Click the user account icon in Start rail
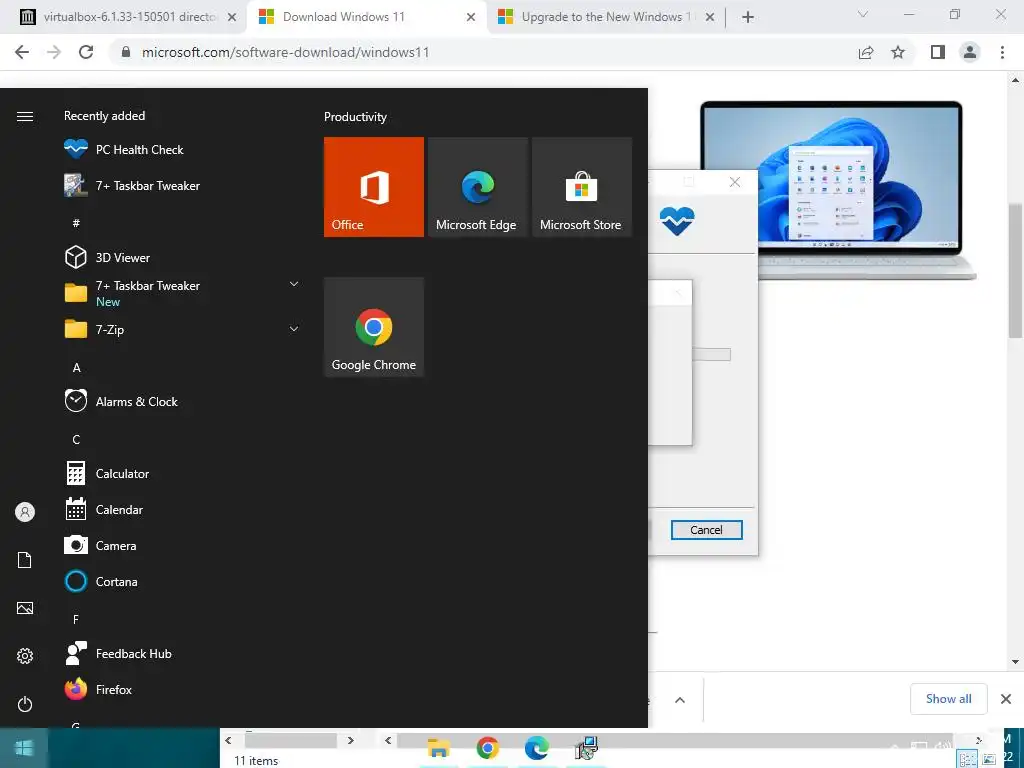The width and height of the screenshot is (1024, 768). point(25,512)
